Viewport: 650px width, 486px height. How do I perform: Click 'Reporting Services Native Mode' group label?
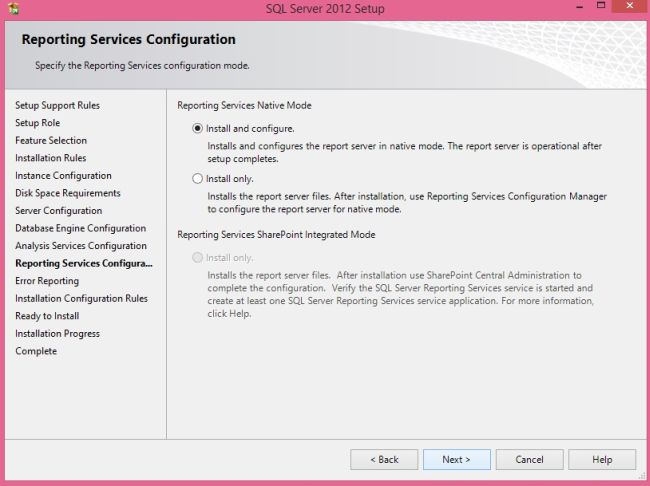(x=245, y=105)
